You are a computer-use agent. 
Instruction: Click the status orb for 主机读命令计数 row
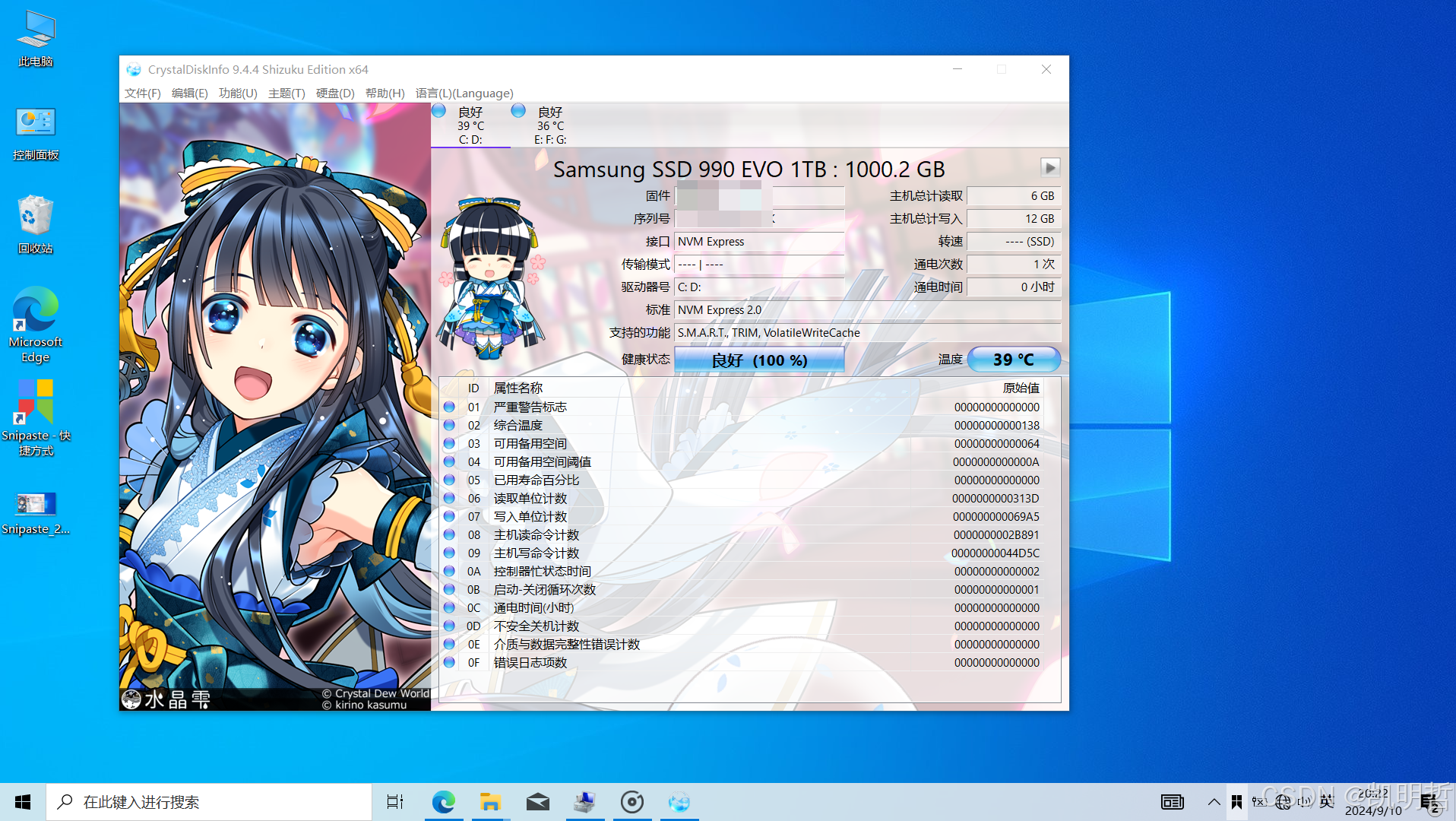pos(449,535)
